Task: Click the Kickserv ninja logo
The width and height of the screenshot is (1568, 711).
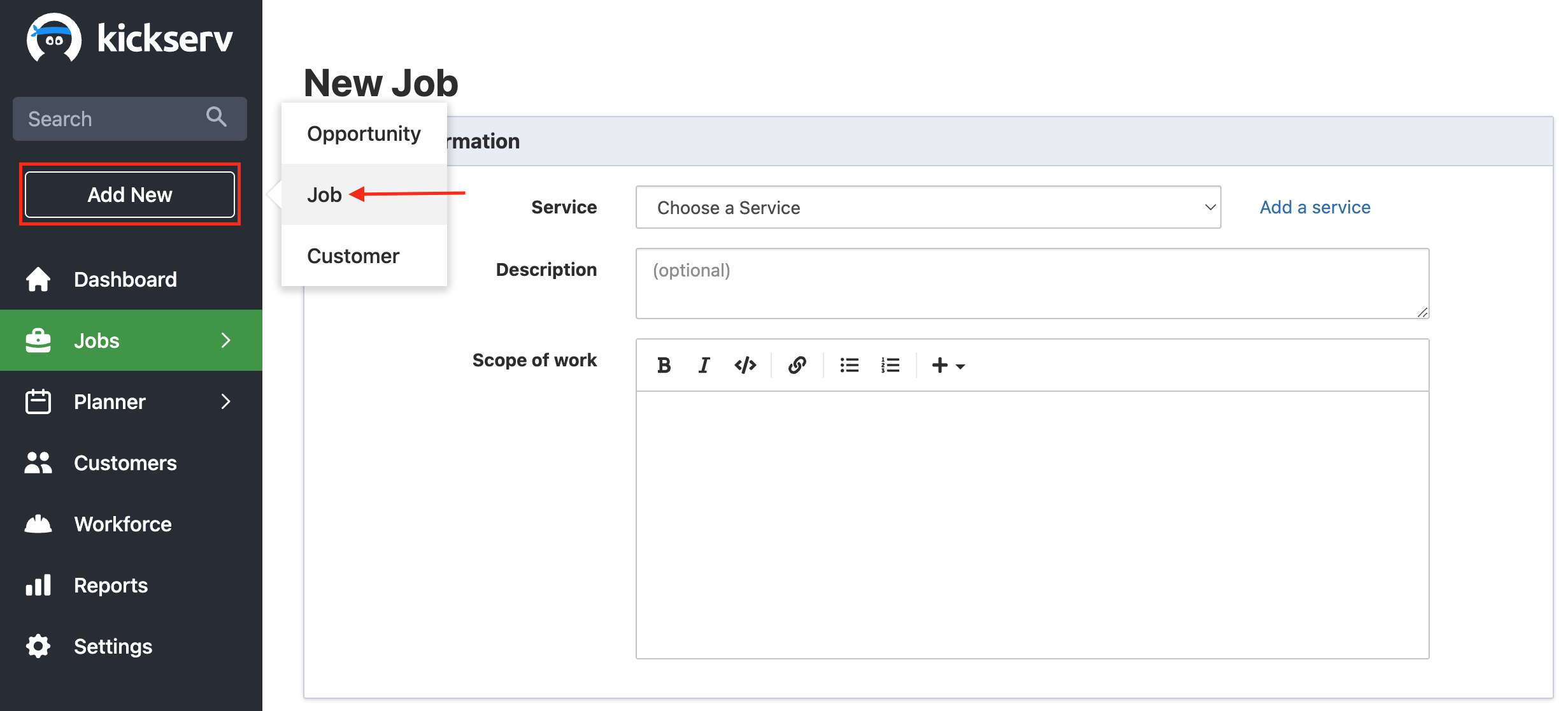Action: click(54, 38)
